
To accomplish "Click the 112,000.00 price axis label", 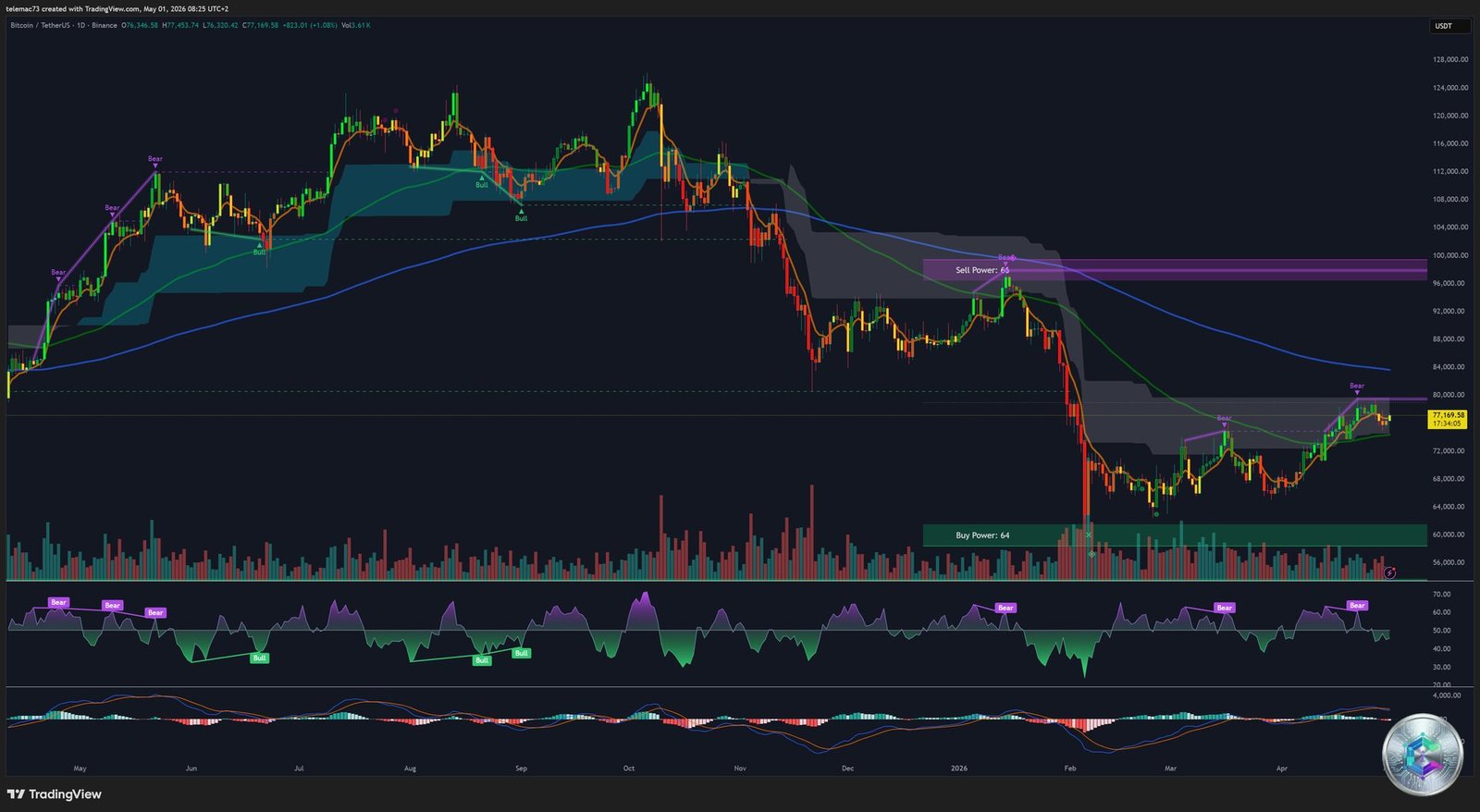I will (1450, 171).
